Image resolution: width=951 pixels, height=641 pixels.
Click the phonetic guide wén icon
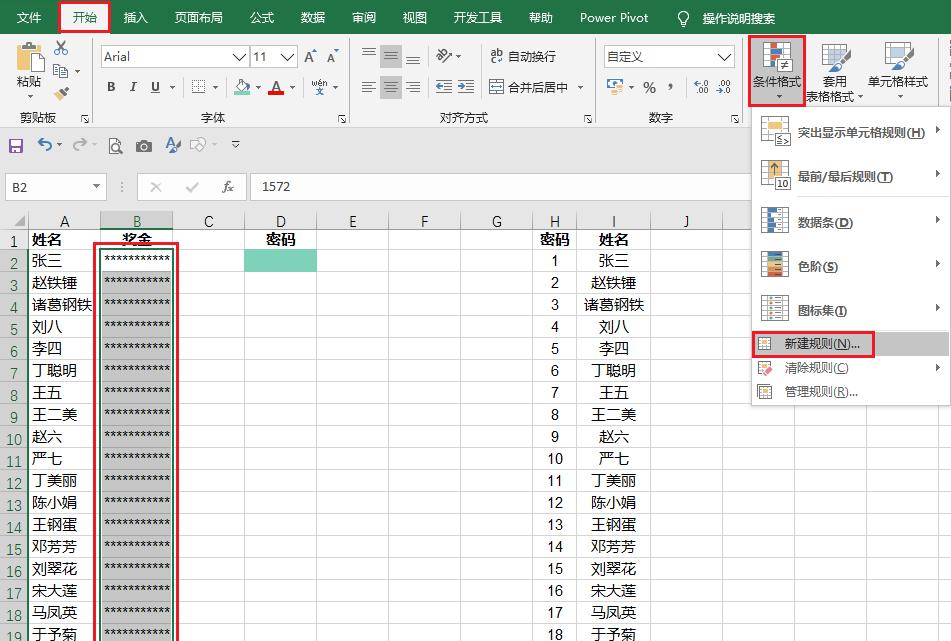pos(320,87)
